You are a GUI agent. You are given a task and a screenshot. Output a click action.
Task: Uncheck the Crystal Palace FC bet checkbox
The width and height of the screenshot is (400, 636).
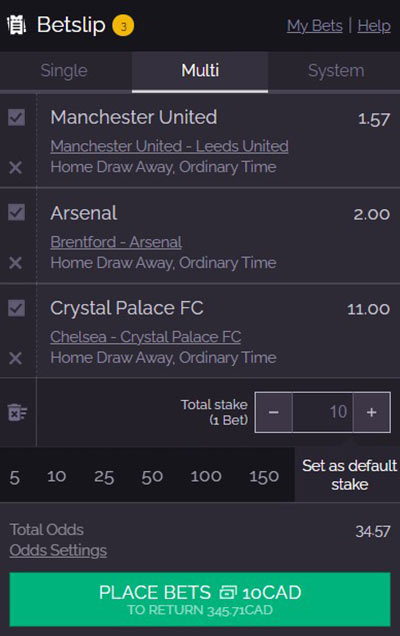pyautogui.click(x=16, y=308)
